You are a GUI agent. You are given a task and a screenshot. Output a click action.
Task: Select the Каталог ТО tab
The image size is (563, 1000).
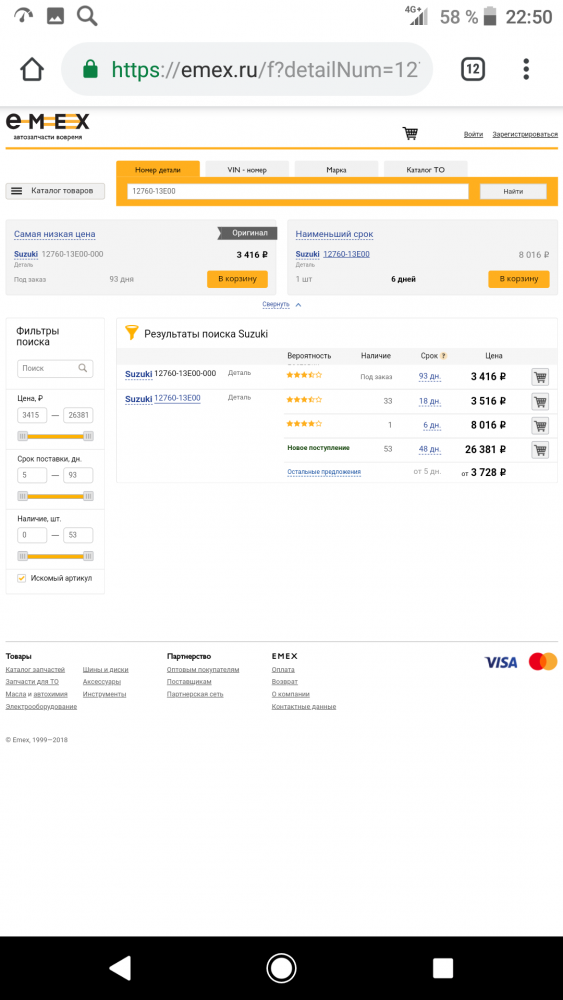pyautogui.click(x=425, y=170)
